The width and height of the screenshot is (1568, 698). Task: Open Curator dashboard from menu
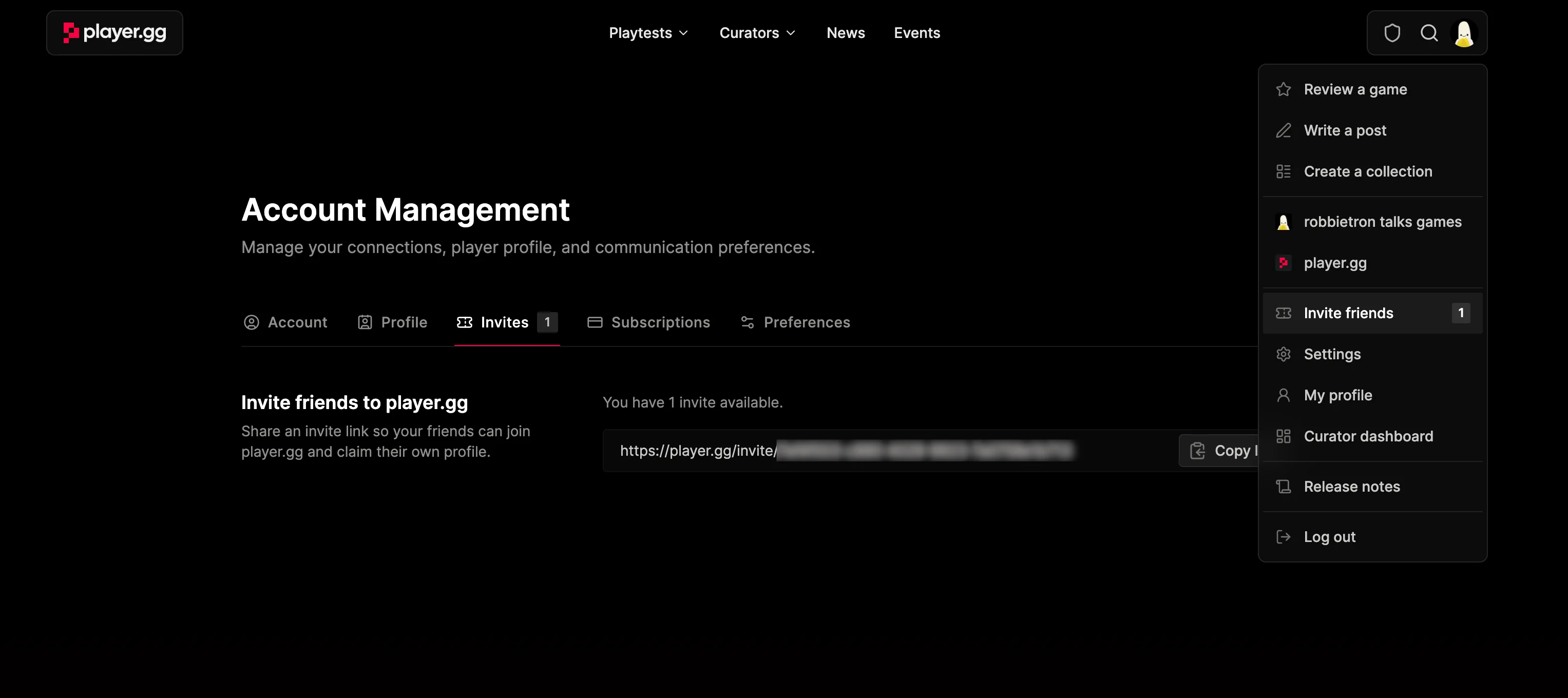[1372, 436]
